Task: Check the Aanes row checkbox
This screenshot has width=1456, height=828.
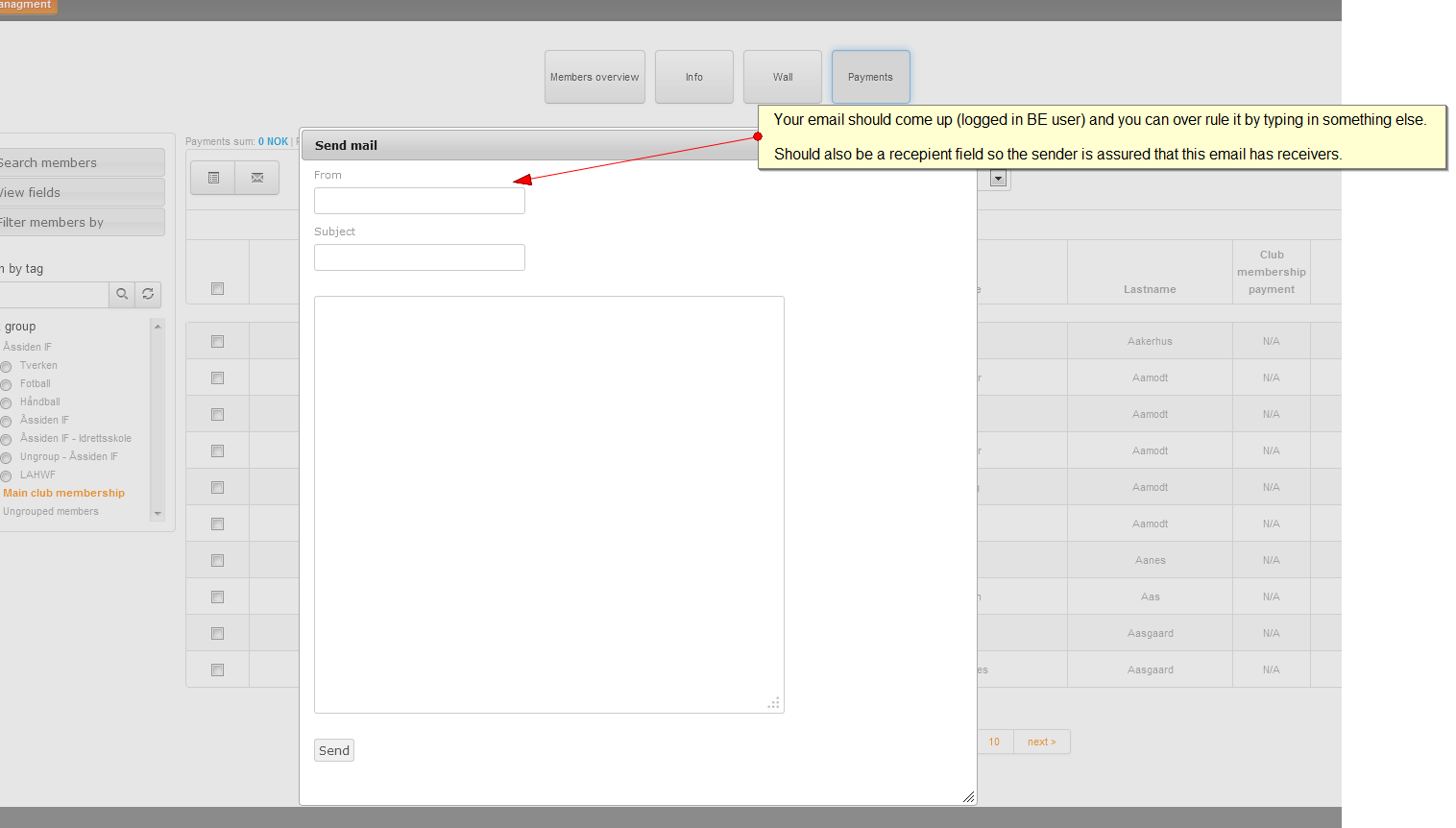Action: pyautogui.click(x=217, y=561)
